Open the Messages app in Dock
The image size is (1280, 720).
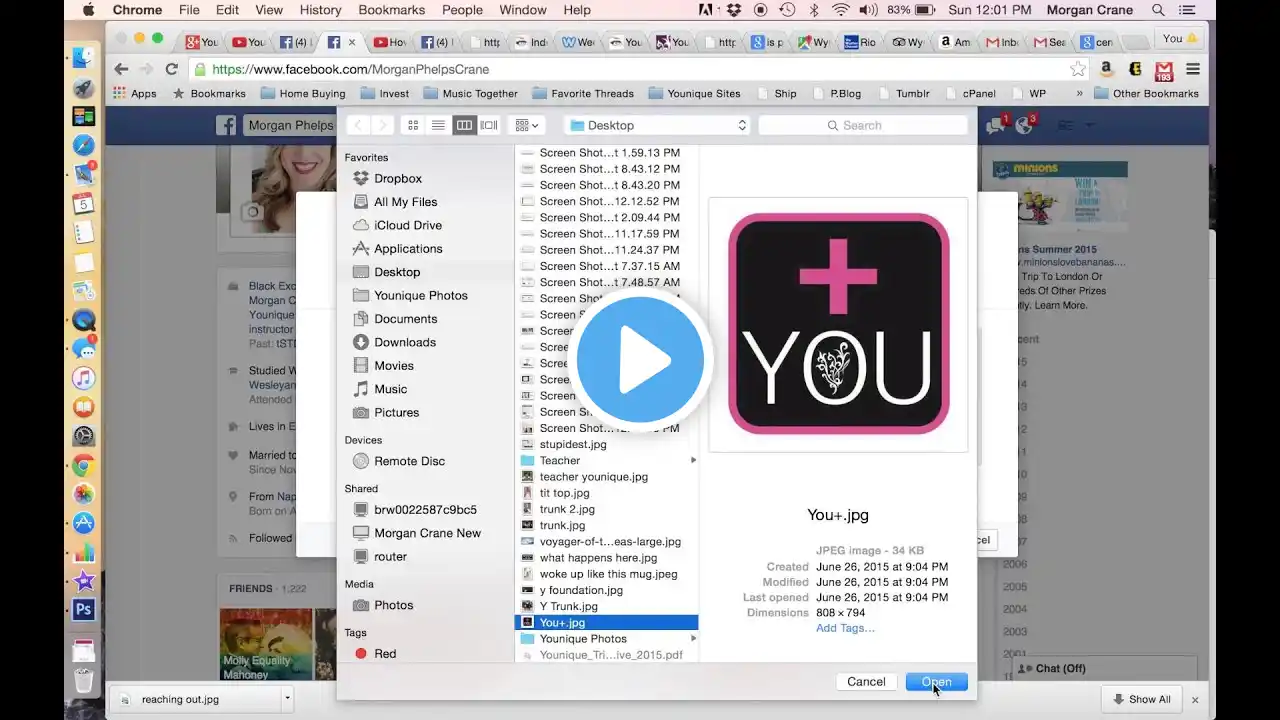tap(84, 349)
